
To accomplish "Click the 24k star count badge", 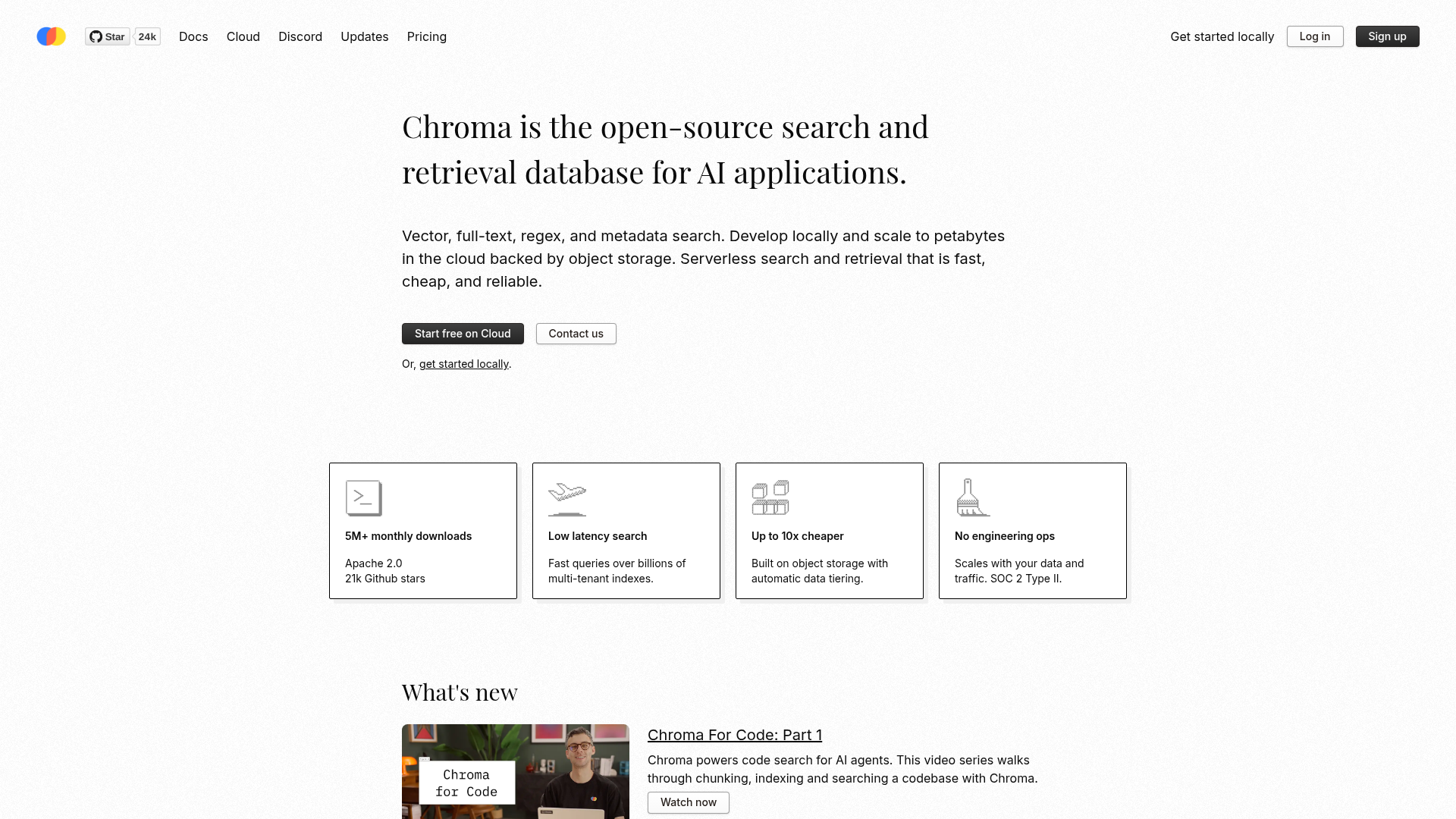I will (147, 36).
